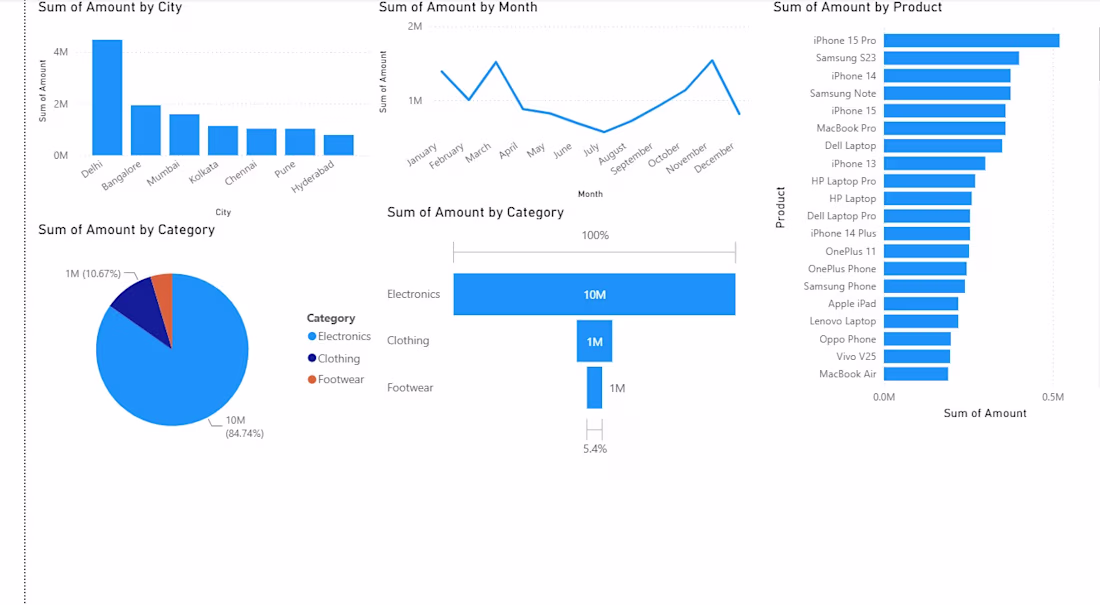Click the Electronics legend marker
The width and height of the screenshot is (1100, 605).
(312, 336)
